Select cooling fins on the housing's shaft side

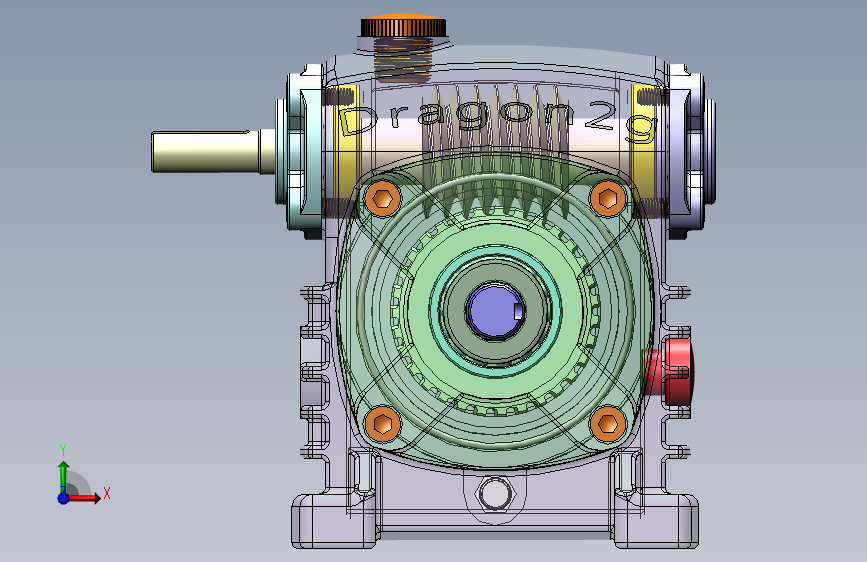[315, 371]
